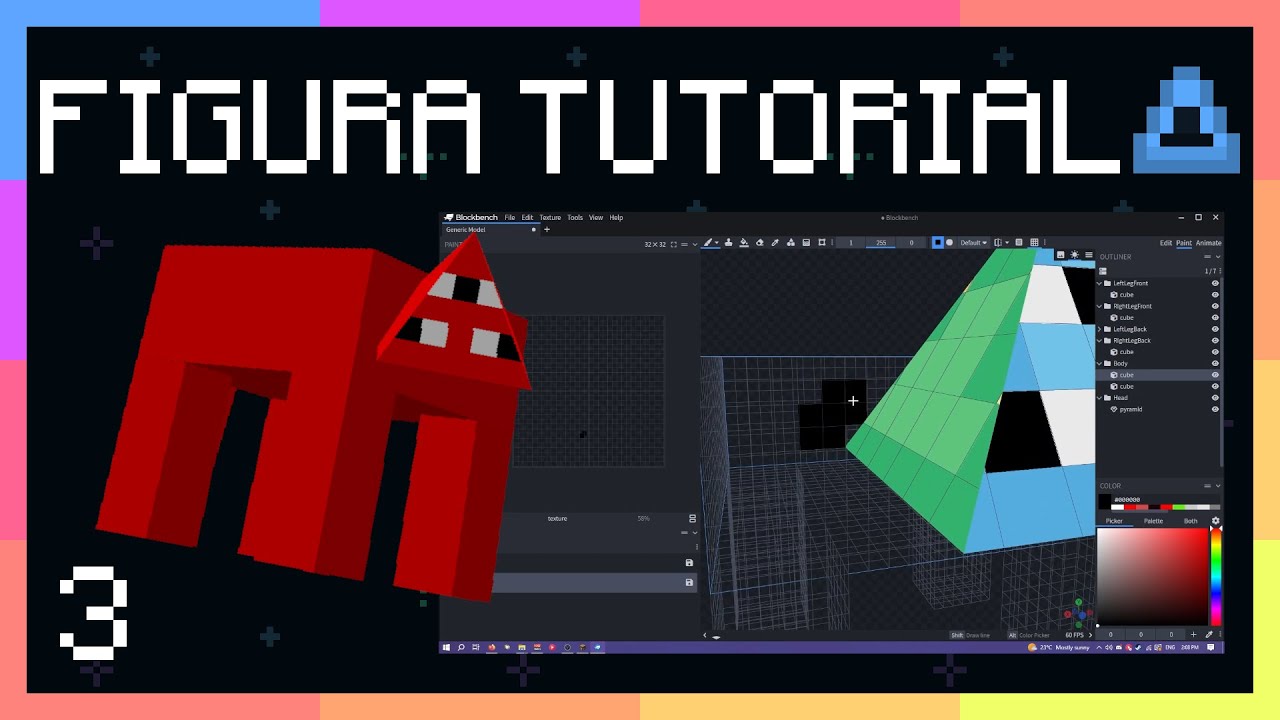
Task: Select the Eraser tool in Blockbench
Action: click(x=760, y=242)
